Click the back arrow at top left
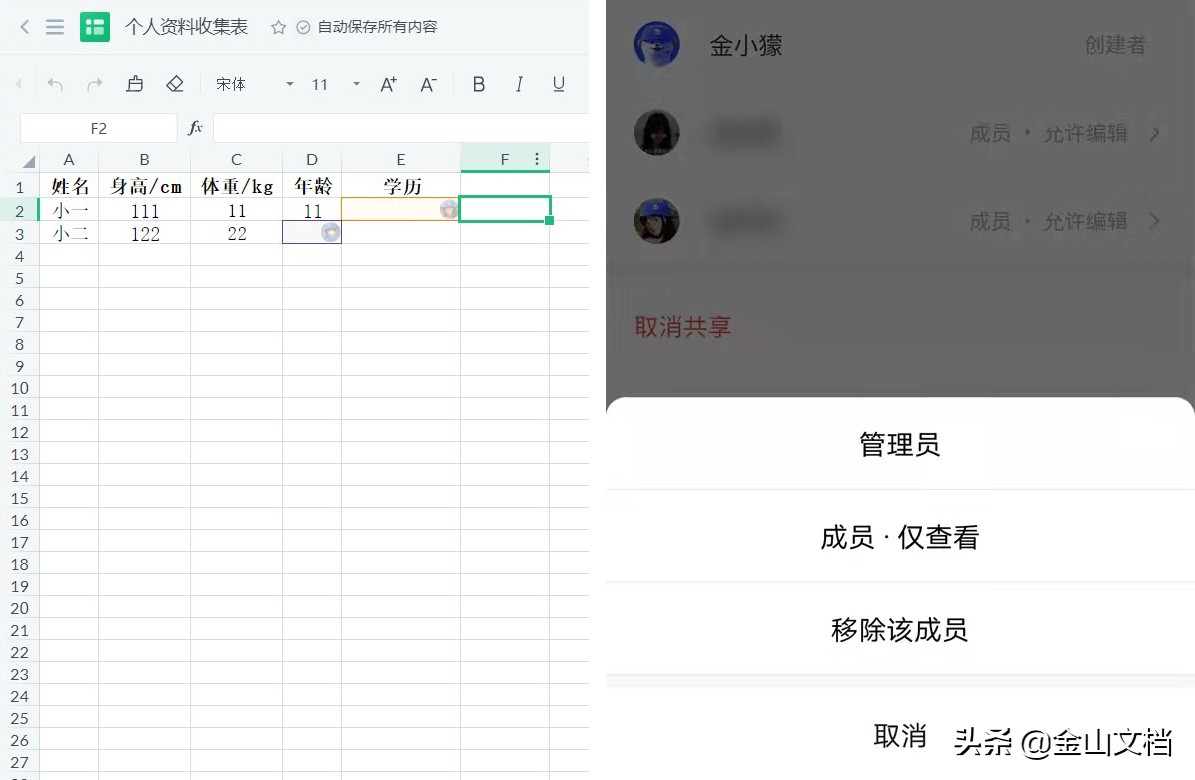 [22, 27]
